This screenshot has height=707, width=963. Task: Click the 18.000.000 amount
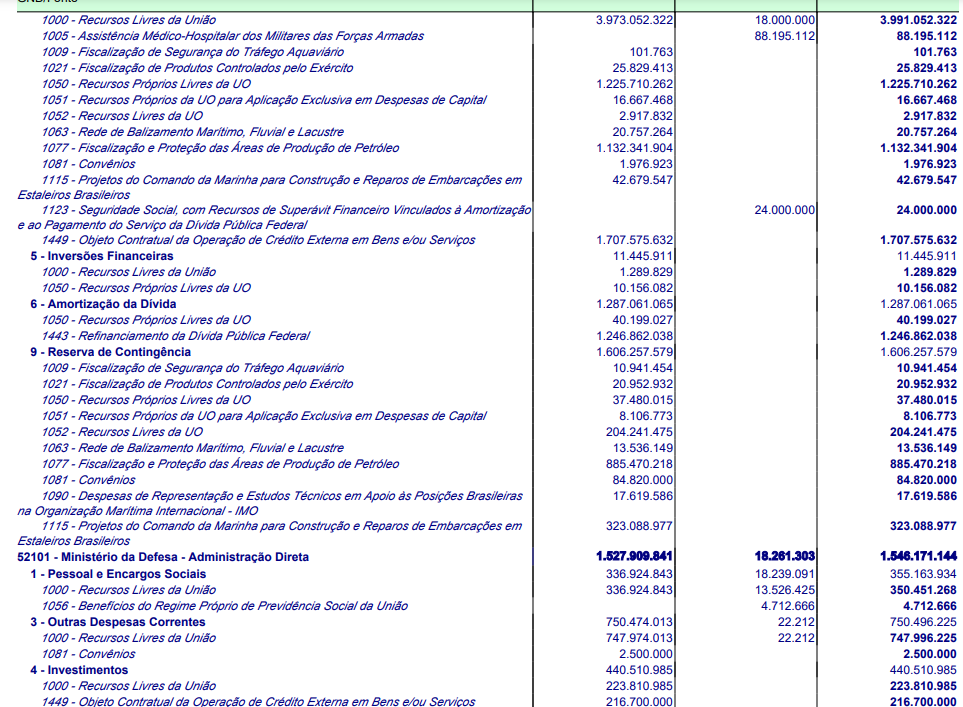(785, 20)
